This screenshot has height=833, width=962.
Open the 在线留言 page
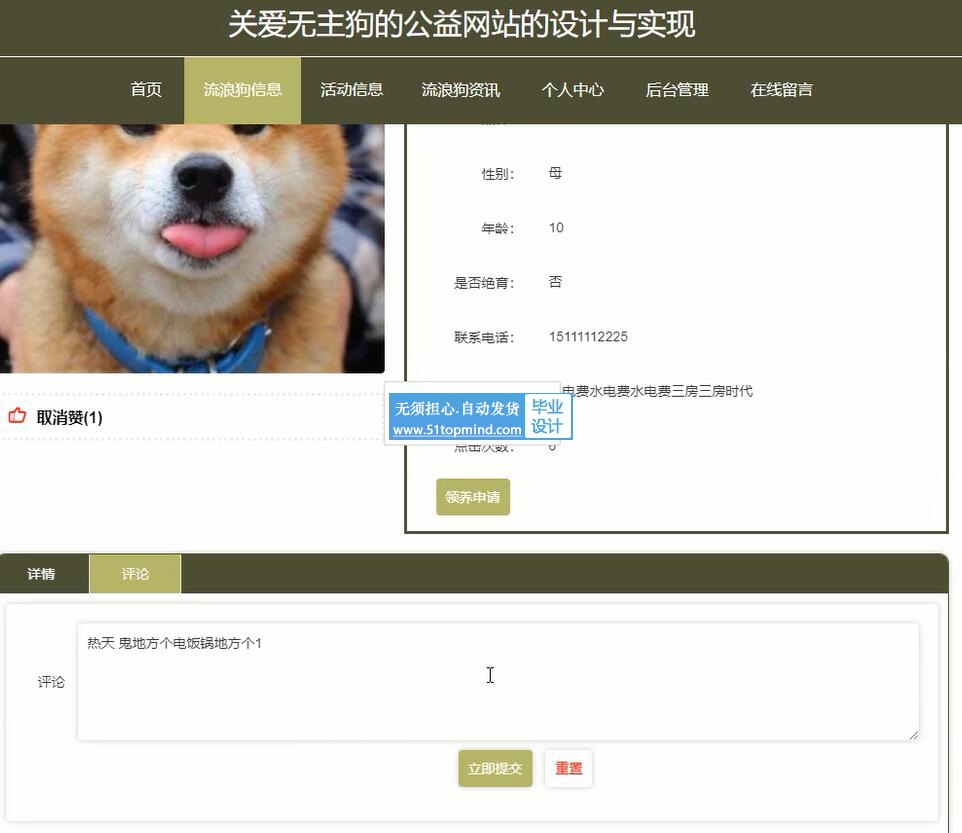tap(782, 90)
